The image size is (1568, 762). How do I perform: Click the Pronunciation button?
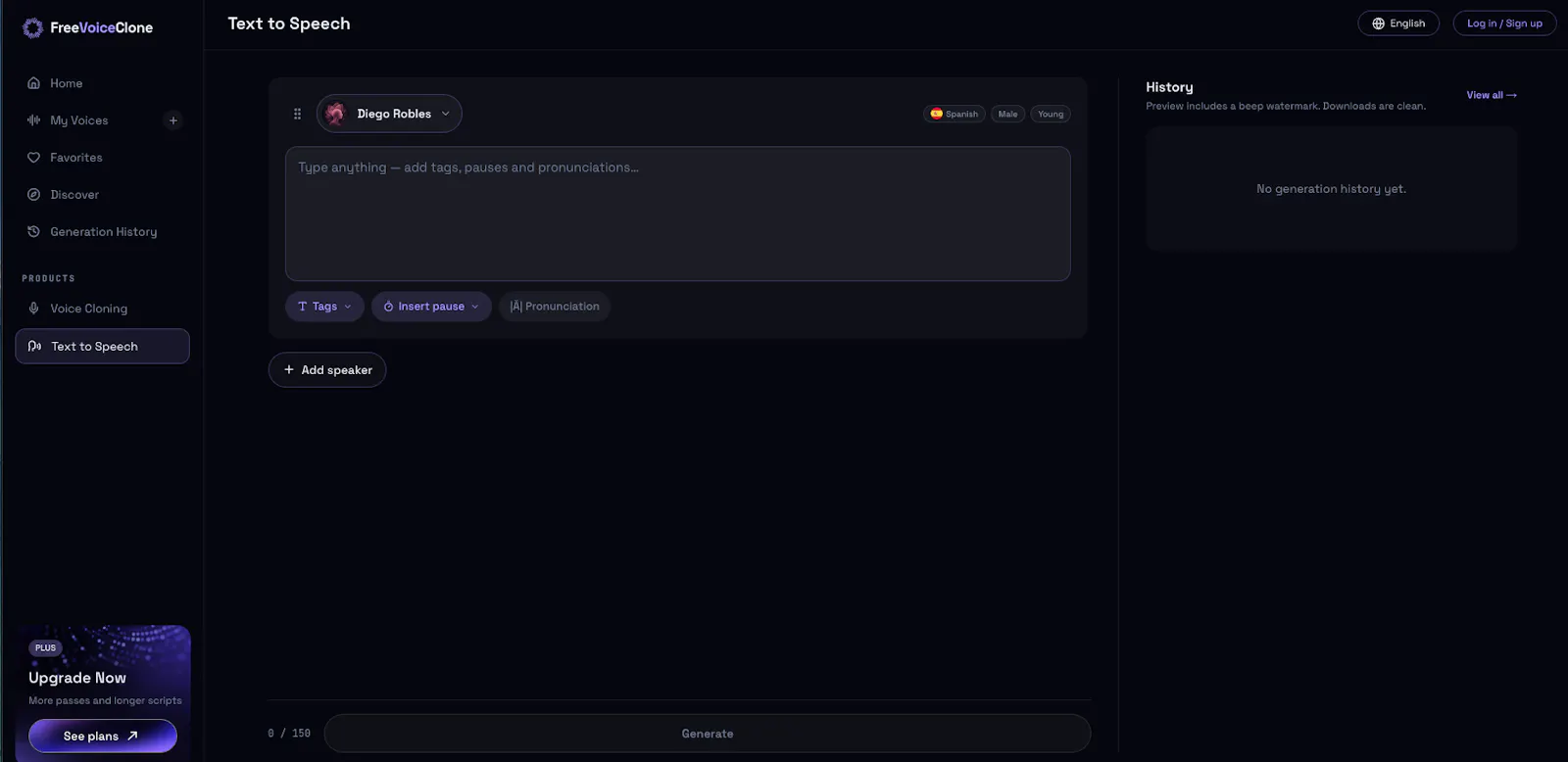555,307
